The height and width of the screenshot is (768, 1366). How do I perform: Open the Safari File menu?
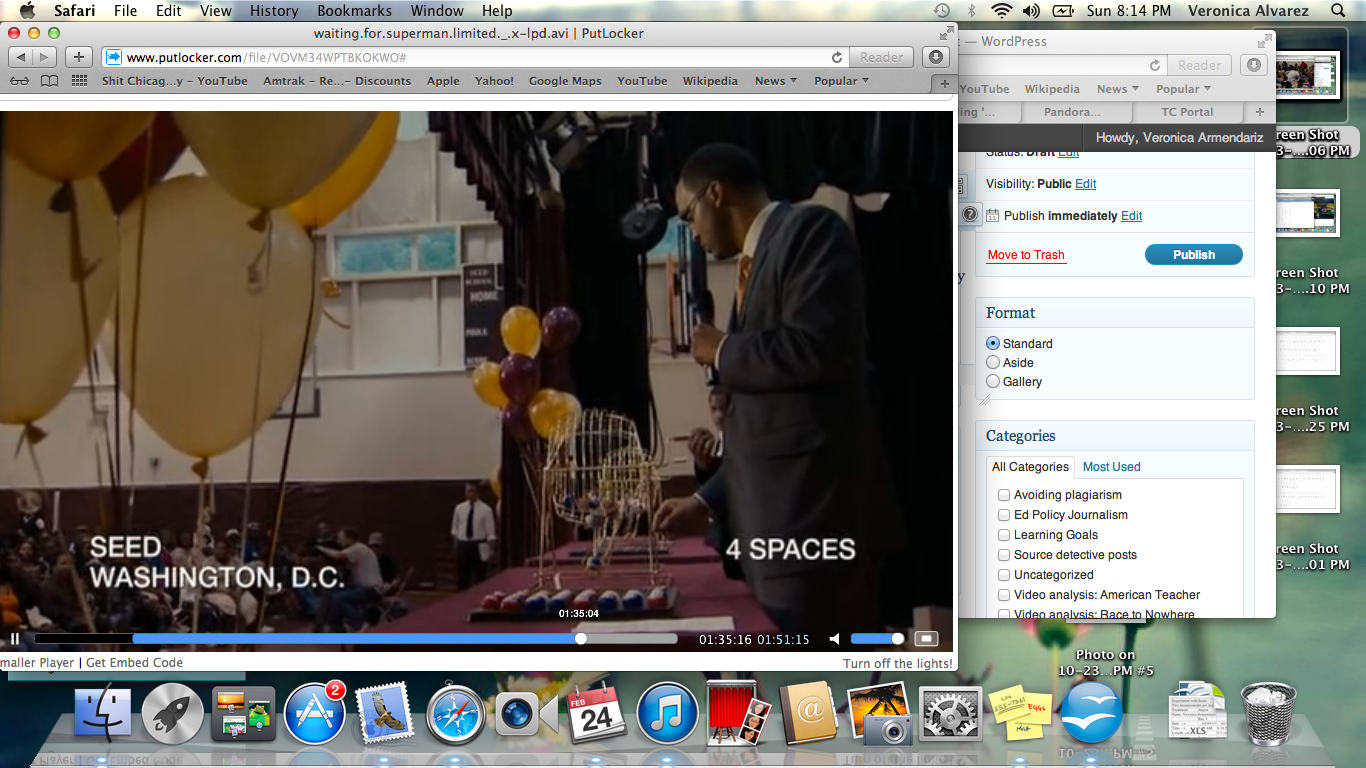(x=125, y=11)
